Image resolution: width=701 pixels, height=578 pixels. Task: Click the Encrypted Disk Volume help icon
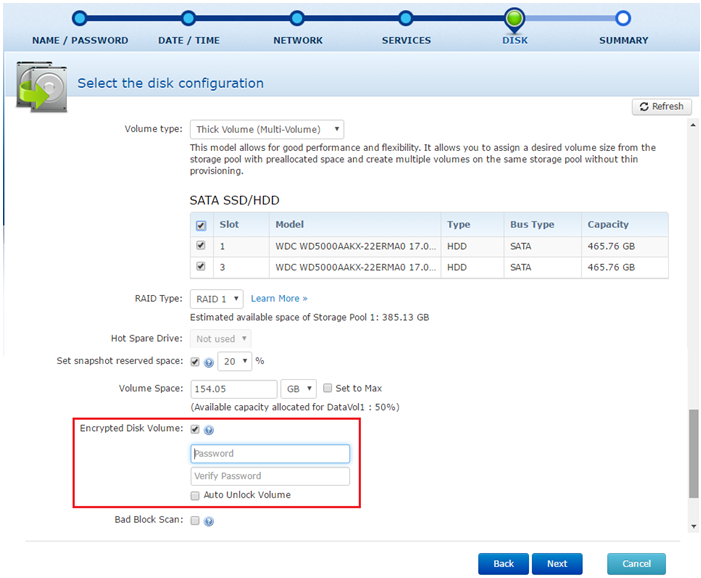pos(209,430)
